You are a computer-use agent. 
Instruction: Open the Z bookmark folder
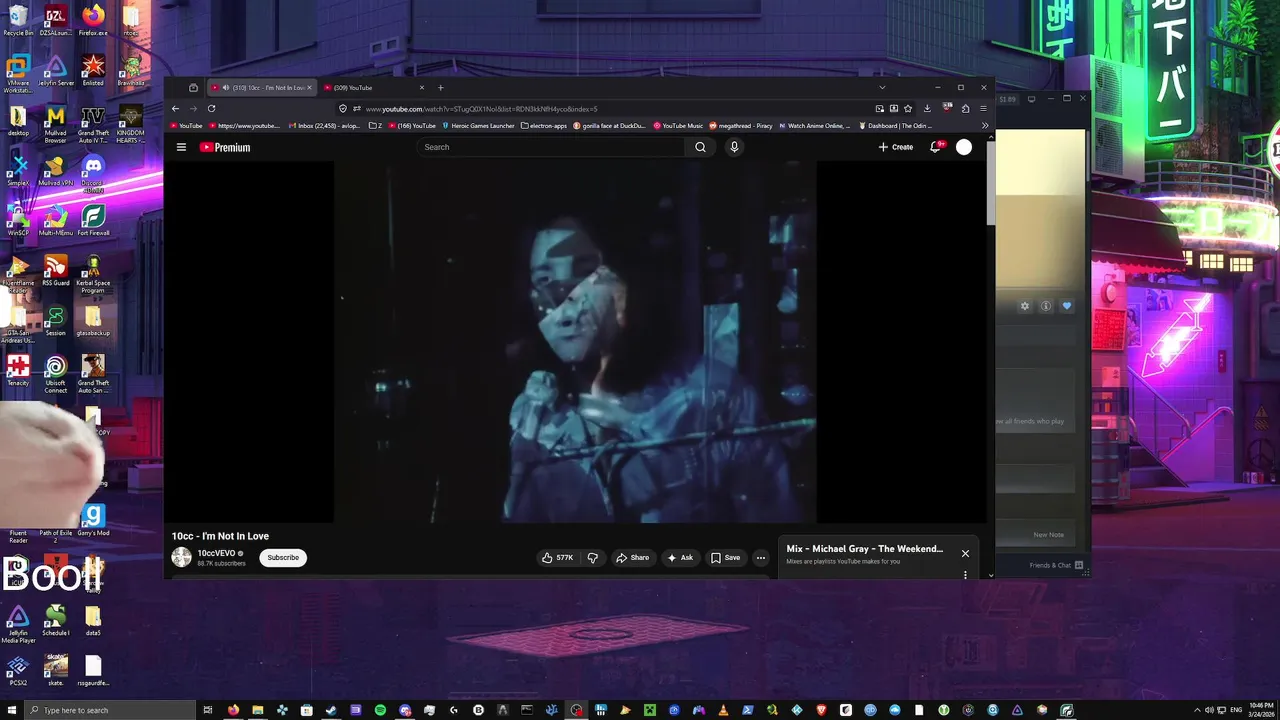click(376, 126)
